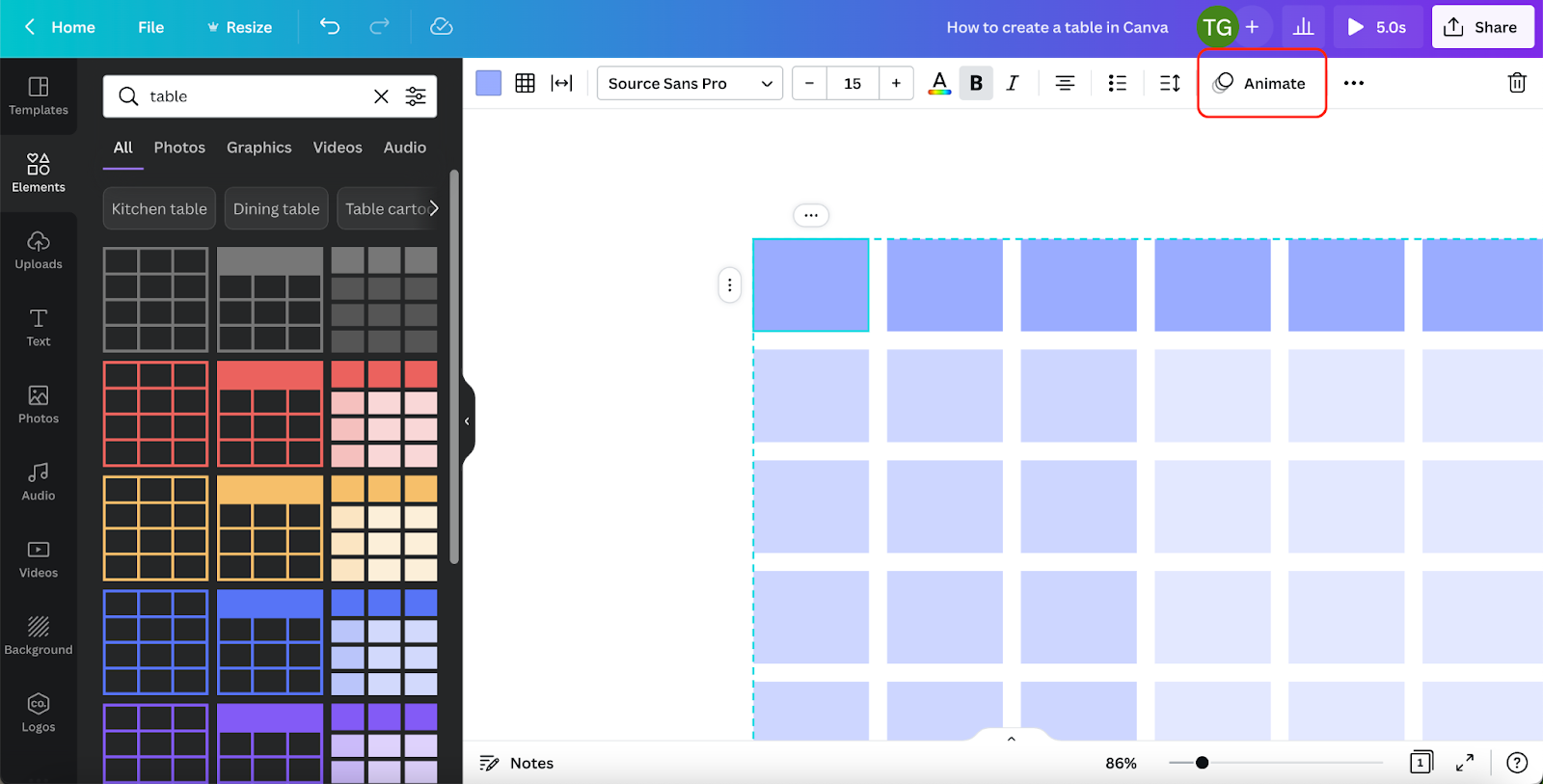Open the Templates panel

39,96
